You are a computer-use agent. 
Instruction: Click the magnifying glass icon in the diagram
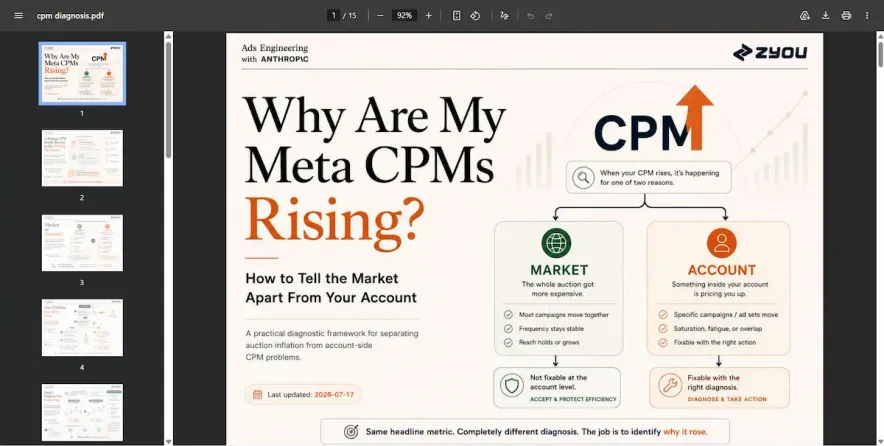583,178
